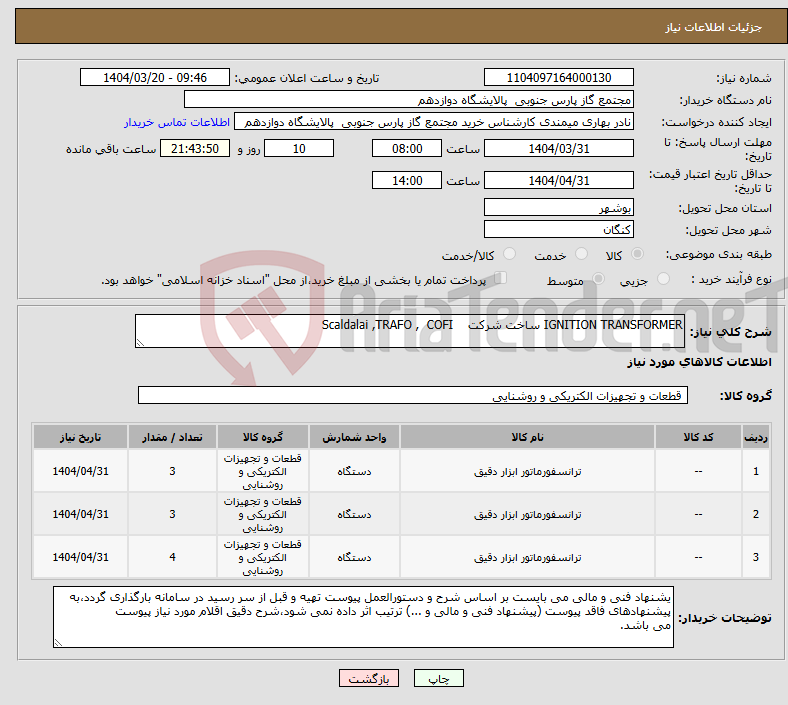Click the response deadline date 1404/03/31
Screen dimensions: 788x705
(x=558, y=149)
